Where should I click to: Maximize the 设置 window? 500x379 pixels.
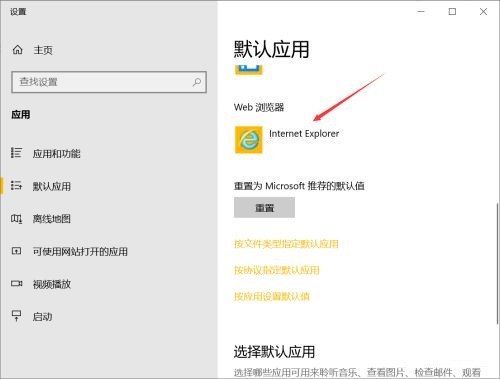click(452, 12)
